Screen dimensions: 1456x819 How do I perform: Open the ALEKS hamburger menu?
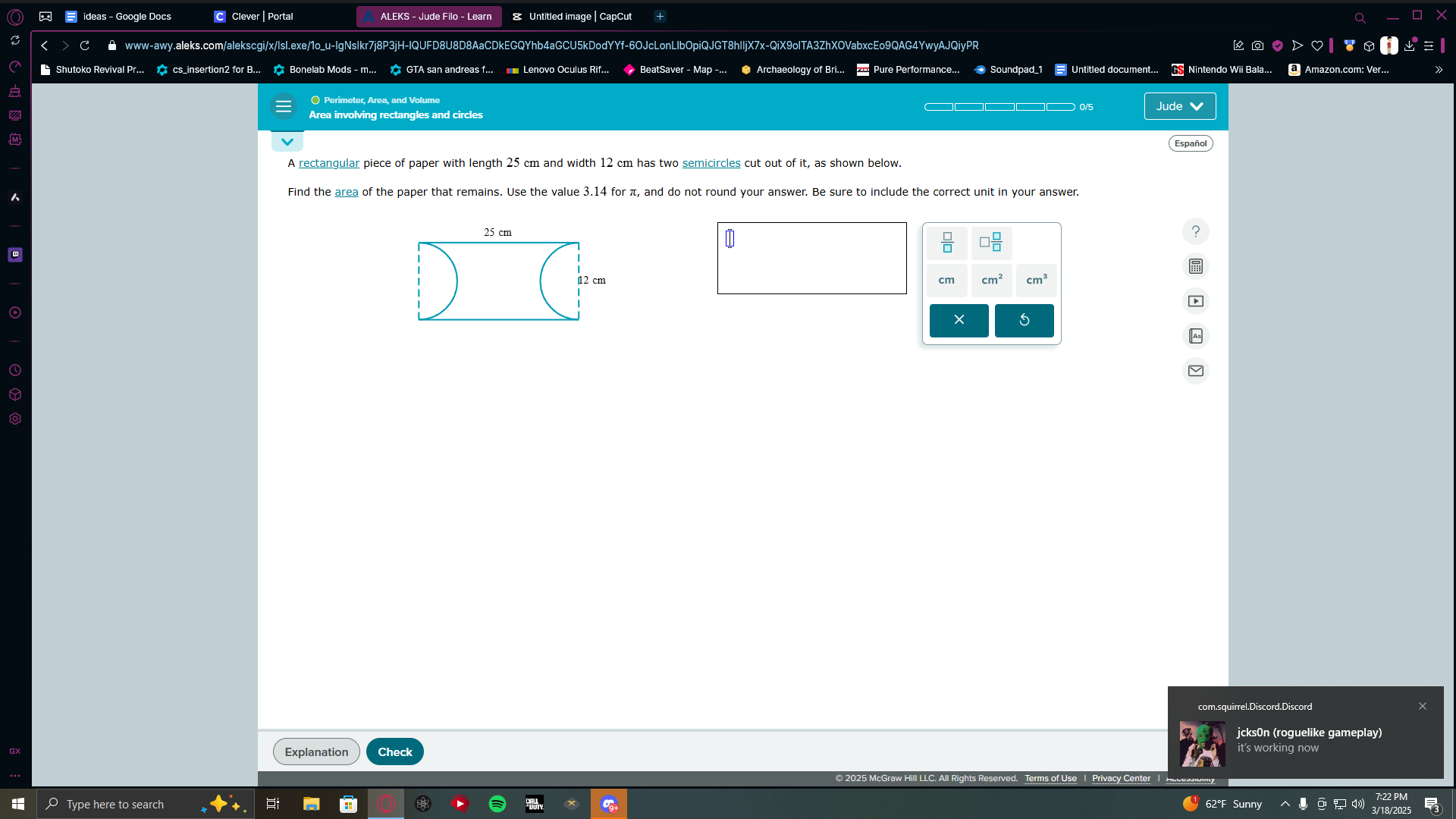[284, 107]
